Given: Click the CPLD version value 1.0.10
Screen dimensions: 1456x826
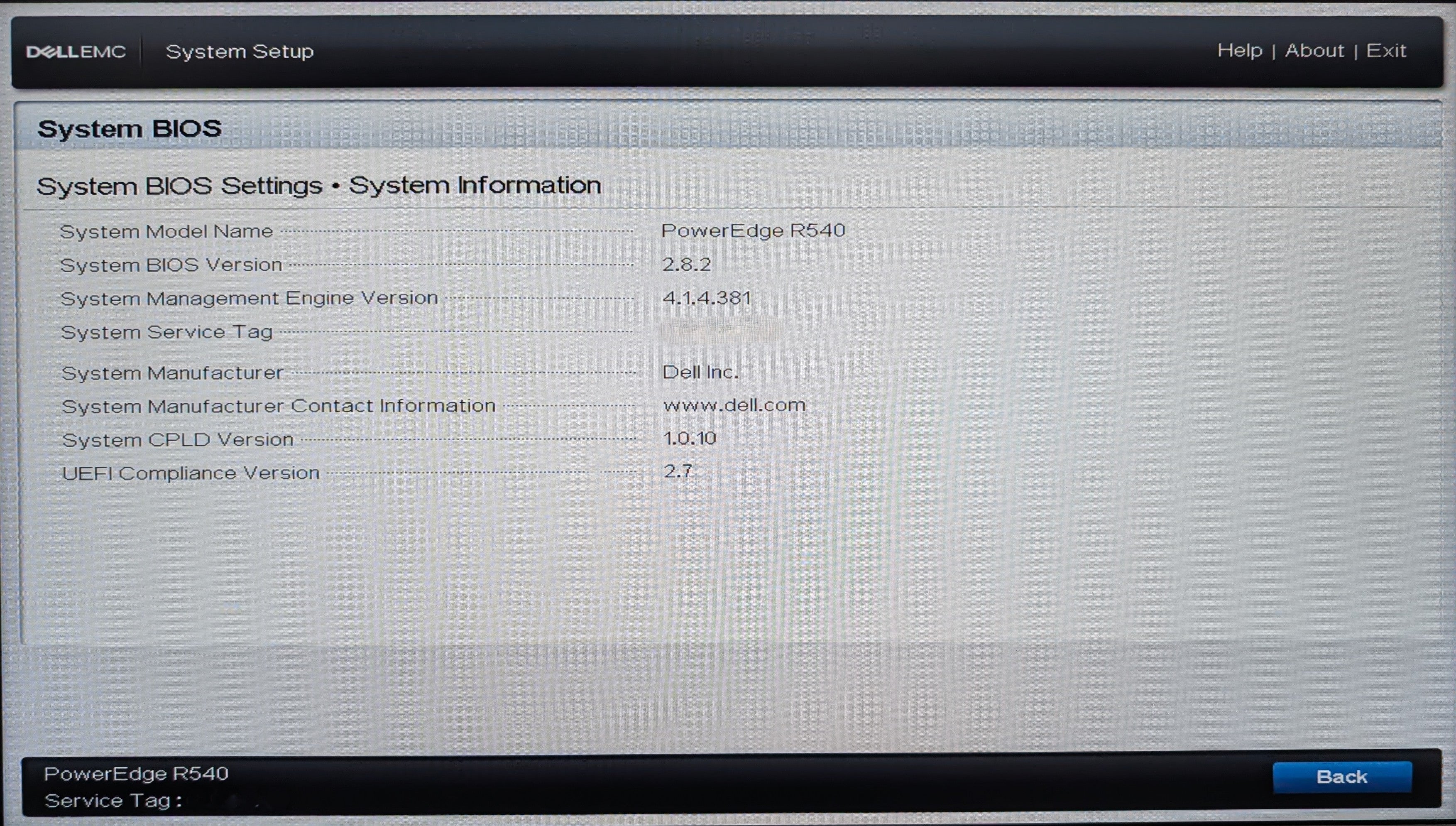Looking at the screenshot, I should pyautogui.click(x=690, y=438).
